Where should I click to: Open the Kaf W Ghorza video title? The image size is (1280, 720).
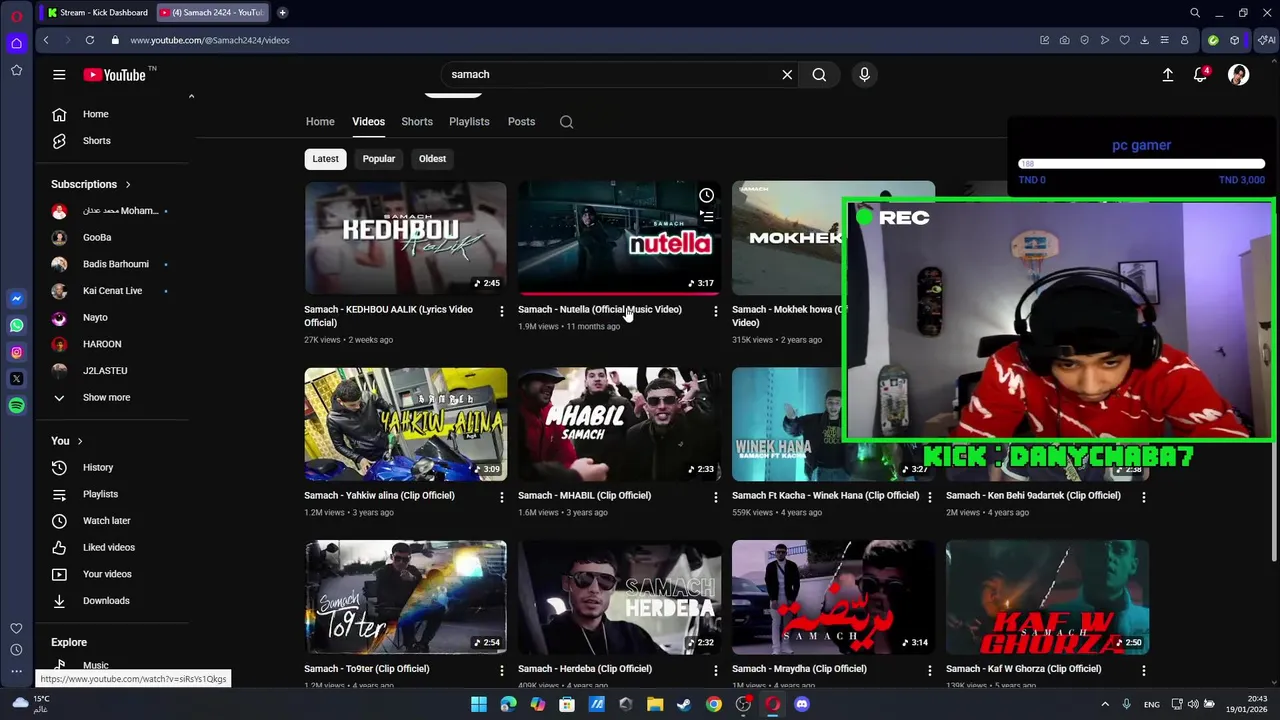tap(1023, 669)
